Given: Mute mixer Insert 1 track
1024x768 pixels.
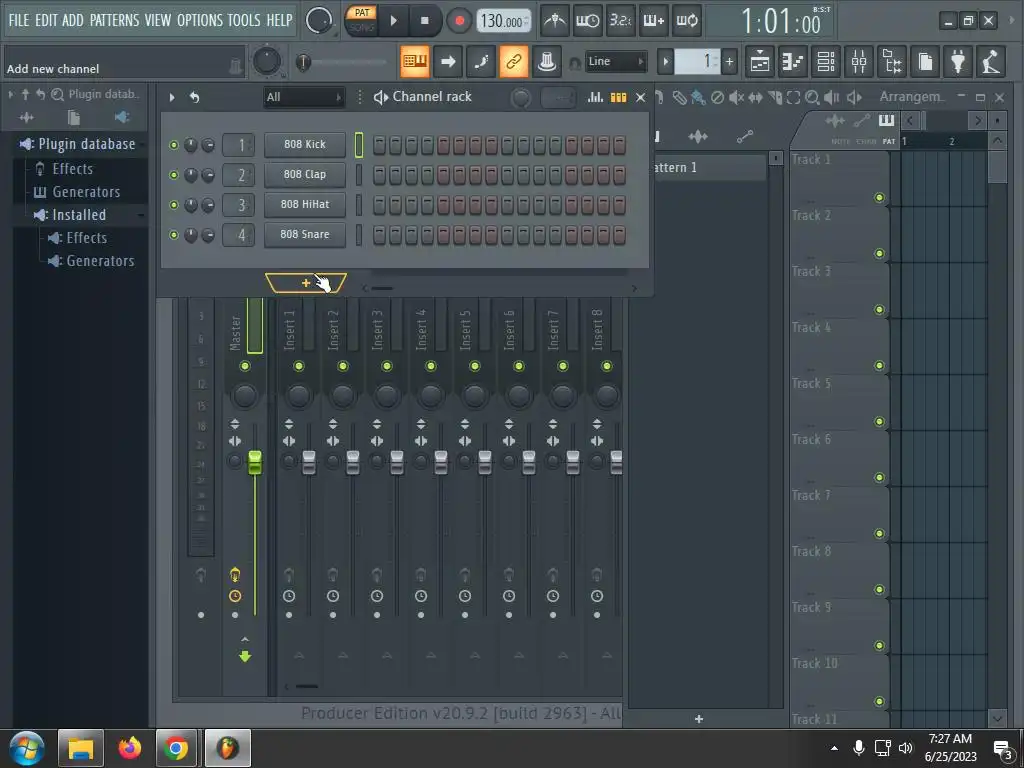Looking at the screenshot, I should click(x=298, y=366).
